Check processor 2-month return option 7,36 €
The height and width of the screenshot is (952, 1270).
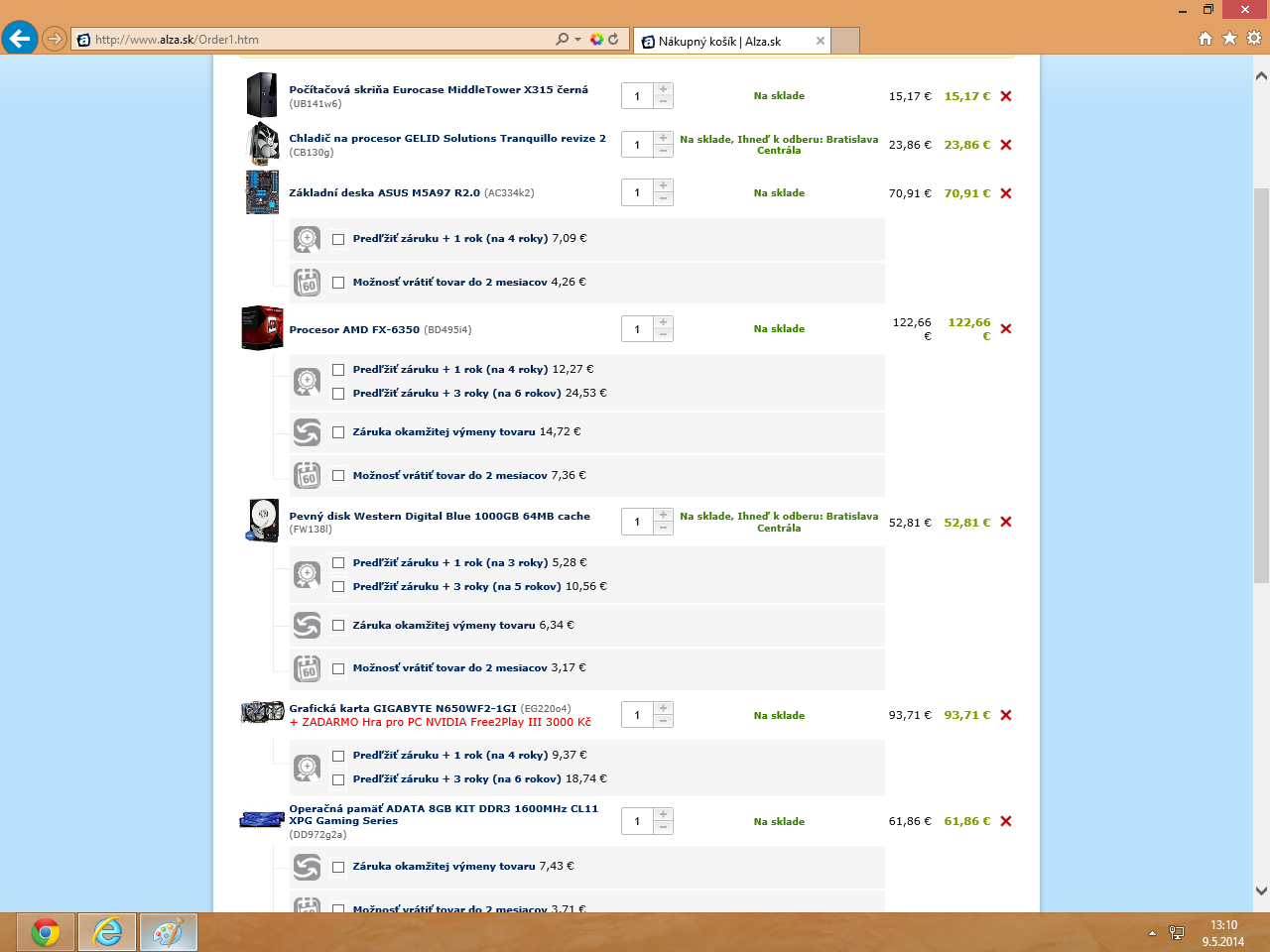pyautogui.click(x=338, y=476)
